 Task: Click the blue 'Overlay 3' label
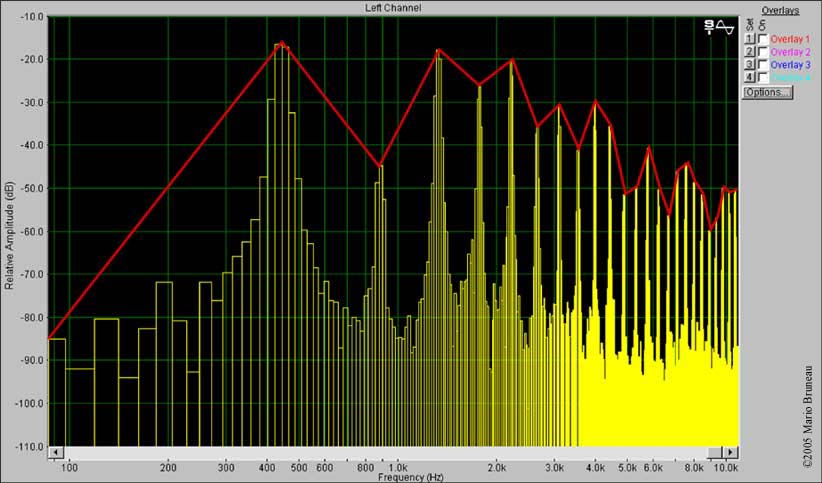[x=790, y=65]
